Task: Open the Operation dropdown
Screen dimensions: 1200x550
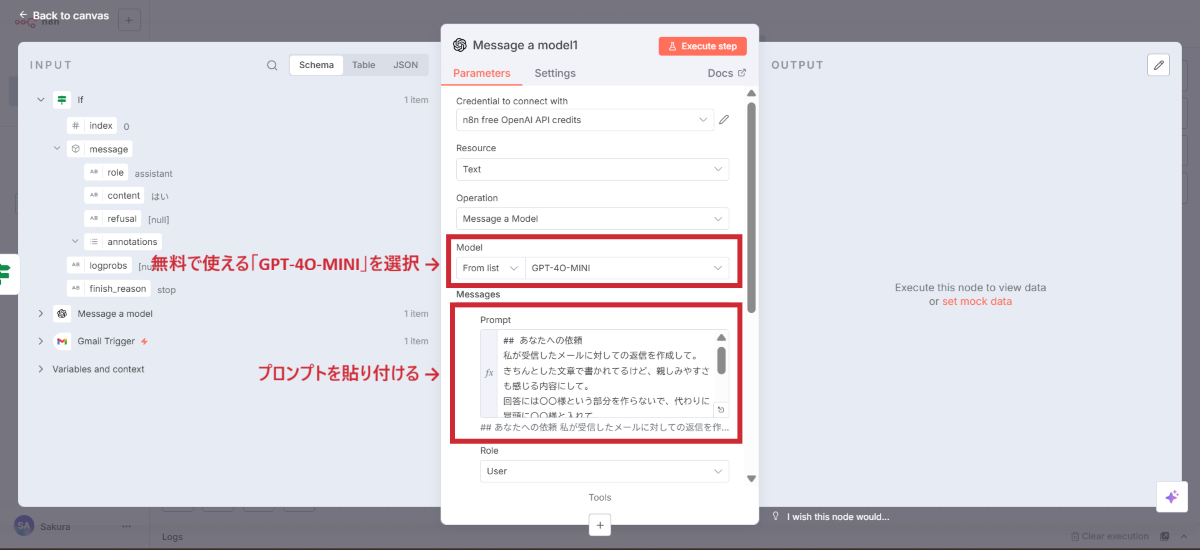Action: click(592, 218)
